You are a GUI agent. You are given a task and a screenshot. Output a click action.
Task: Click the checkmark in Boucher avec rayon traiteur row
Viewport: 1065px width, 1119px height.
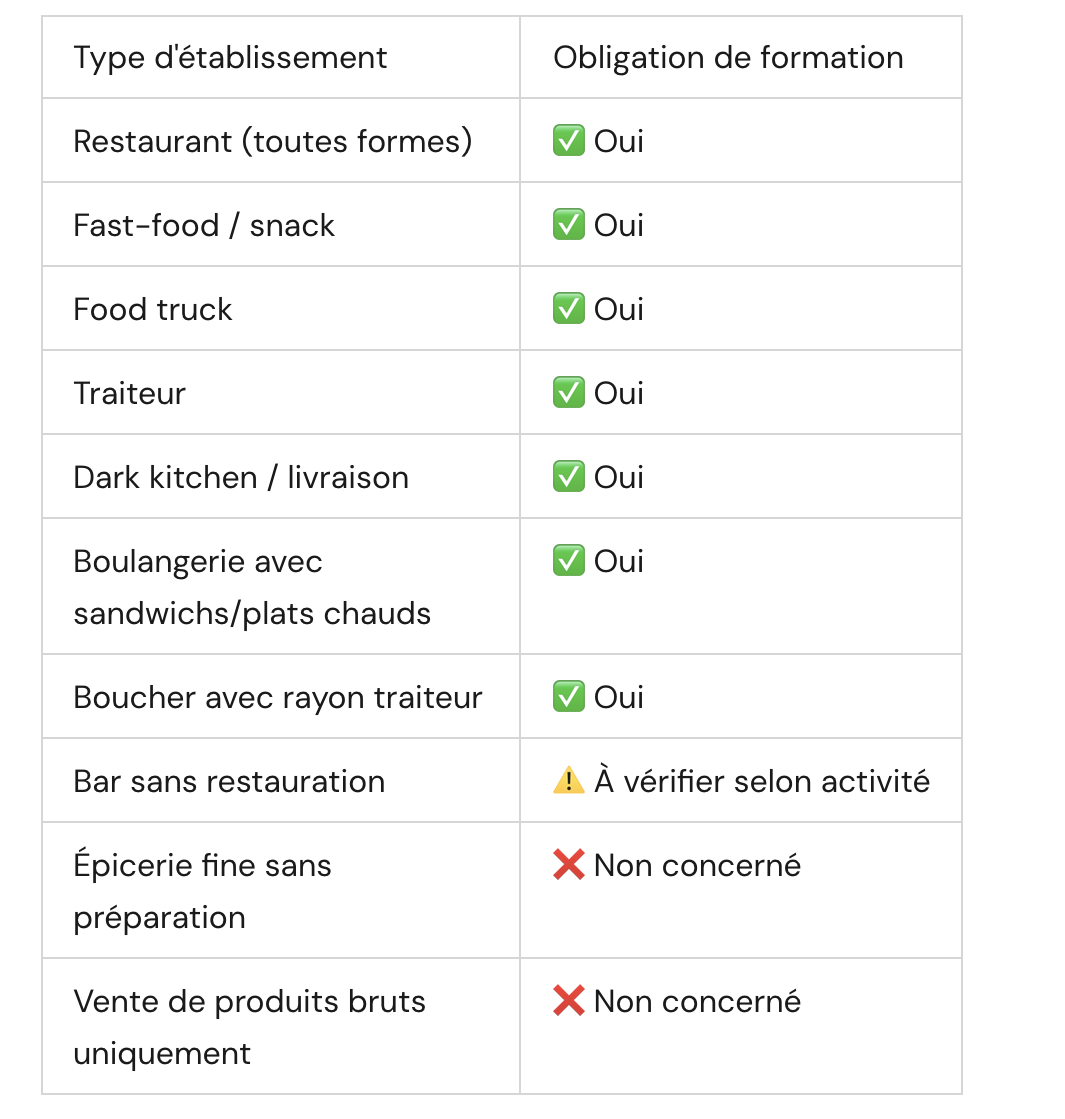(x=568, y=697)
